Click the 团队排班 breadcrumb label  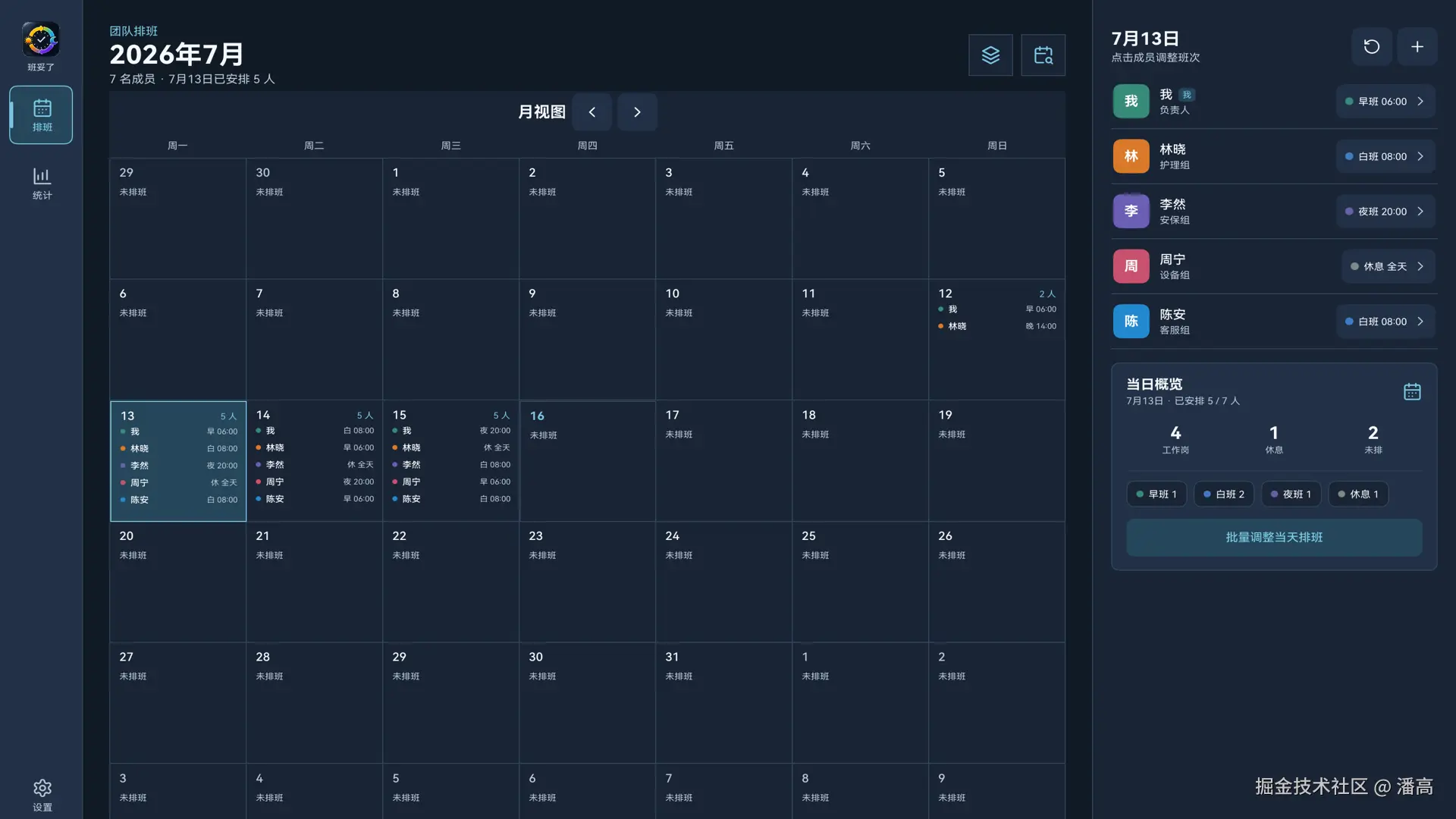coord(133,31)
